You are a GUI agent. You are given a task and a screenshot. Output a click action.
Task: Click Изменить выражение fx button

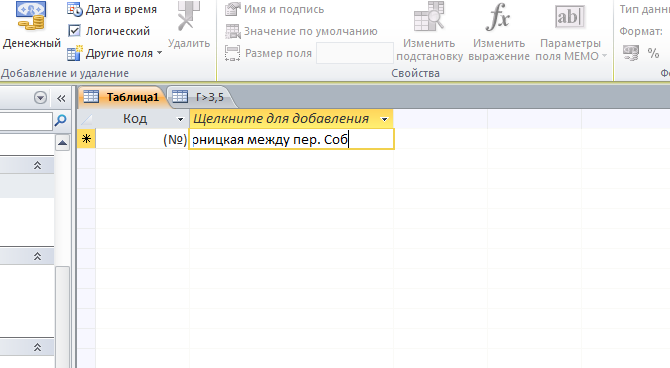click(499, 32)
